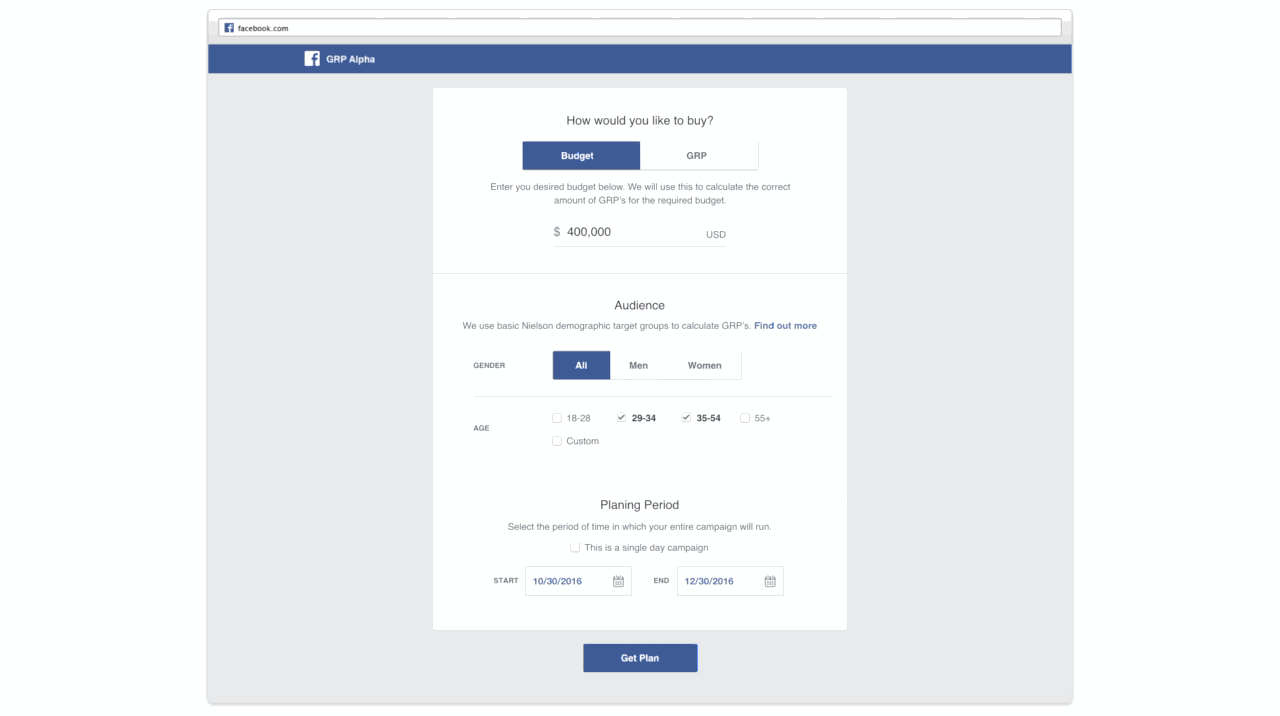Viewport: 1280px width, 716px height.
Task: Open the calendar icon in the START date field
Action: 618,581
